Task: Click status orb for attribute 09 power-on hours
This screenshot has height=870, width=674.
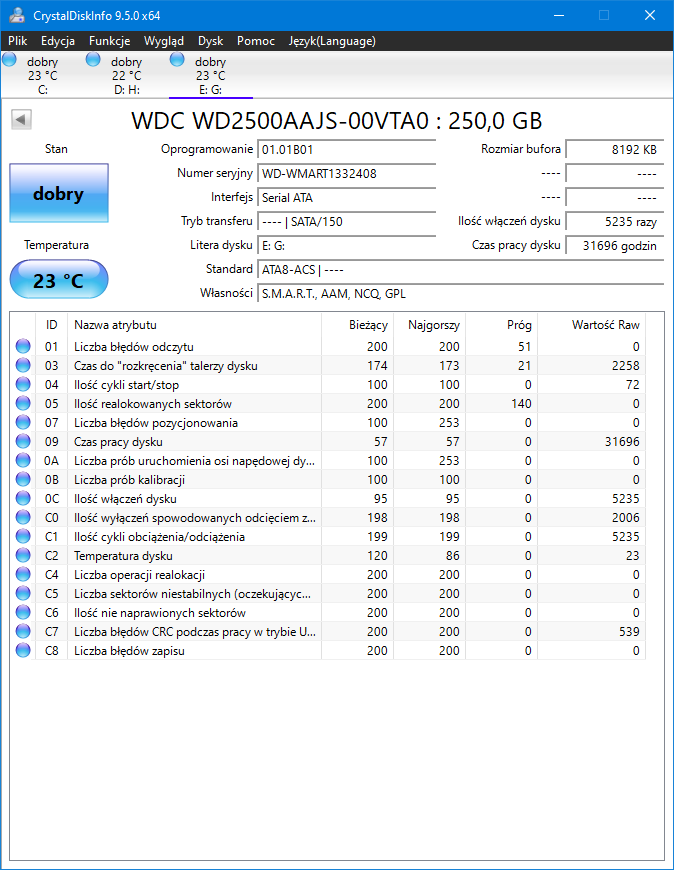Action: [x=23, y=441]
